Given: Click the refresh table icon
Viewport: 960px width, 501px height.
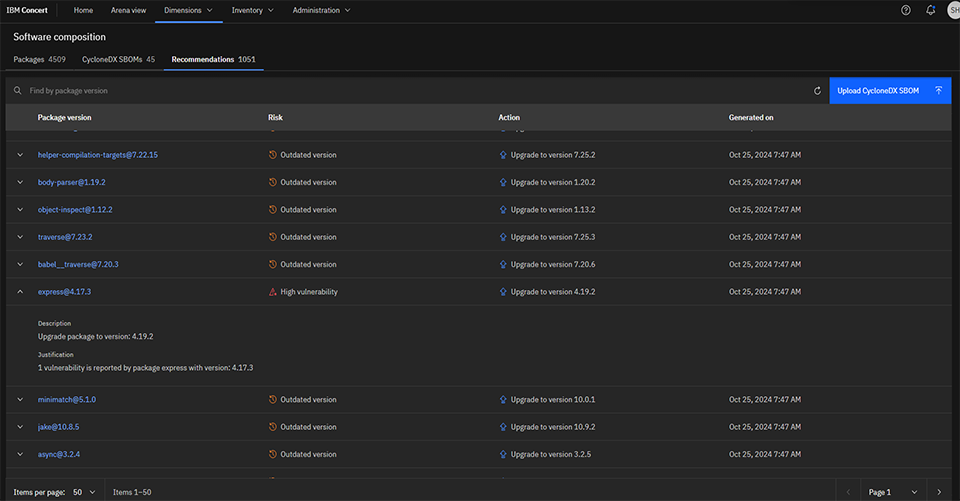Looking at the screenshot, I should (817, 91).
